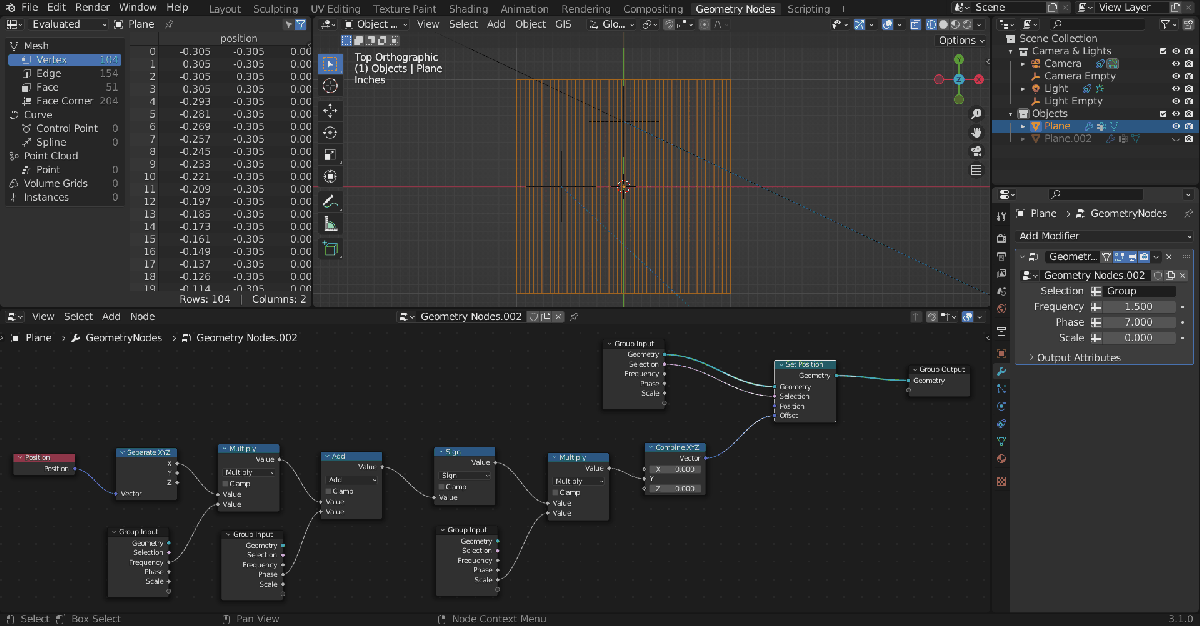
Task: Open the Modifier properties wrench tab
Action: pyautogui.click(x=1002, y=371)
